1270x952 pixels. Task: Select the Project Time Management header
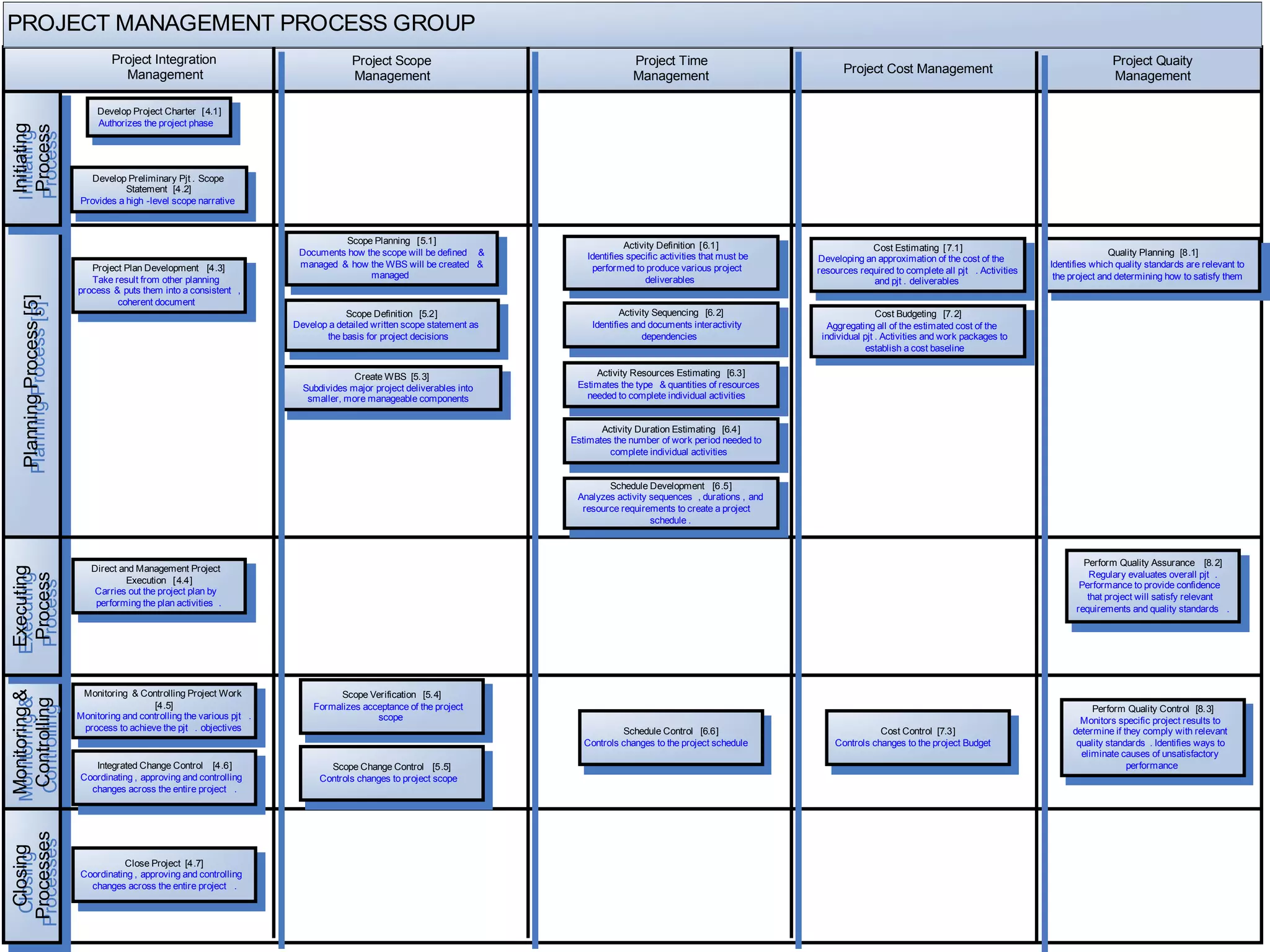tap(671, 69)
